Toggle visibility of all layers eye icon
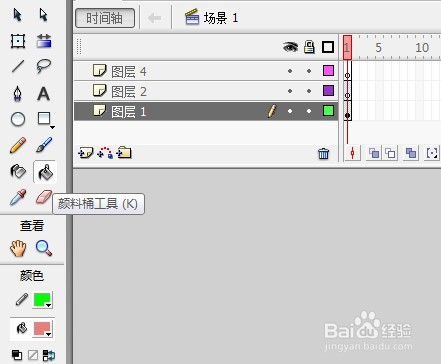This screenshot has width=441, height=364. point(290,47)
